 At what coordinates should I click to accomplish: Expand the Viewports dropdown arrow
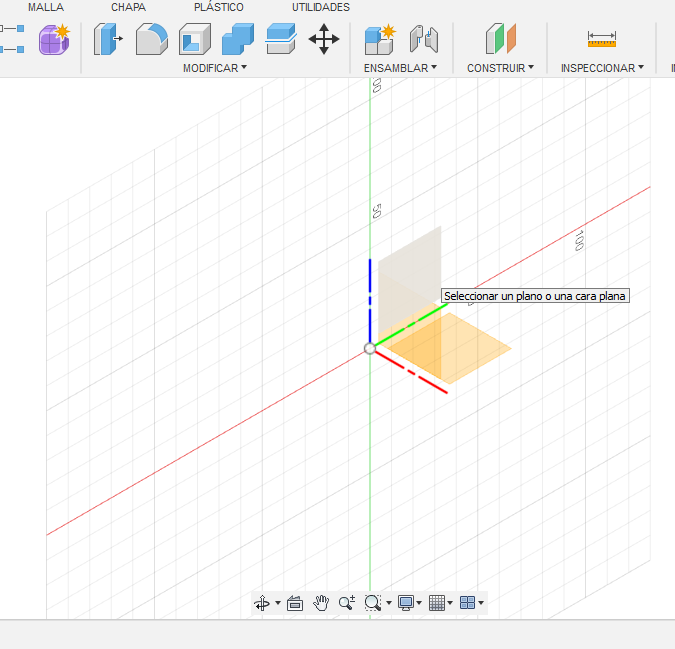[x=481, y=603]
